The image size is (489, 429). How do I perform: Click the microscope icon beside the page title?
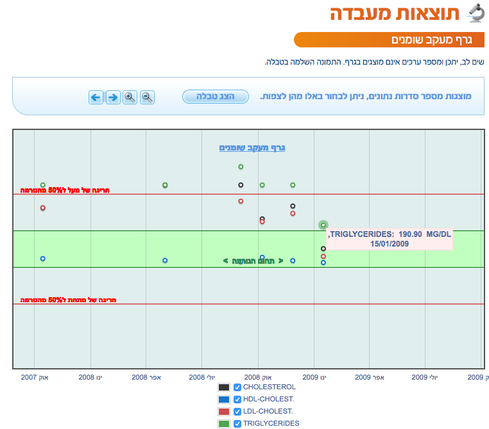[476, 13]
